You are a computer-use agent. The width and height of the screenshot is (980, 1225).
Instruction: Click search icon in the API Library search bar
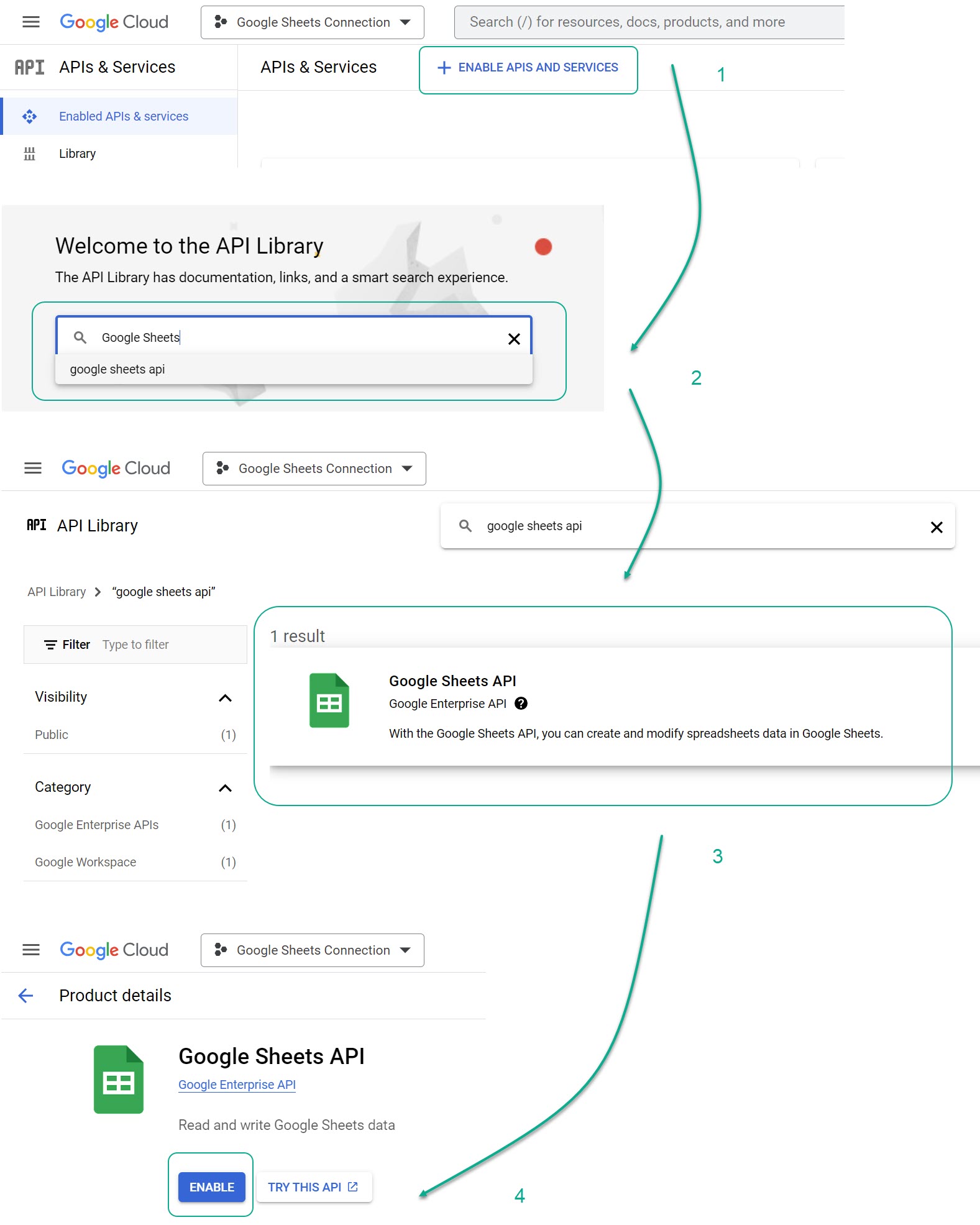coord(465,526)
